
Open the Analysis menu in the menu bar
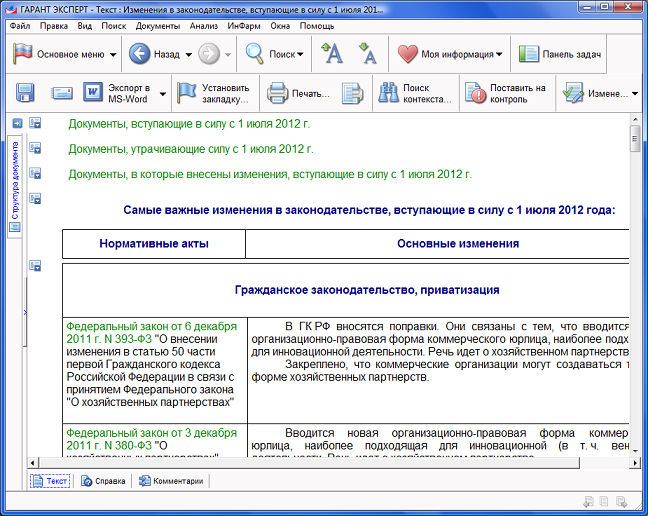[203, 25]
